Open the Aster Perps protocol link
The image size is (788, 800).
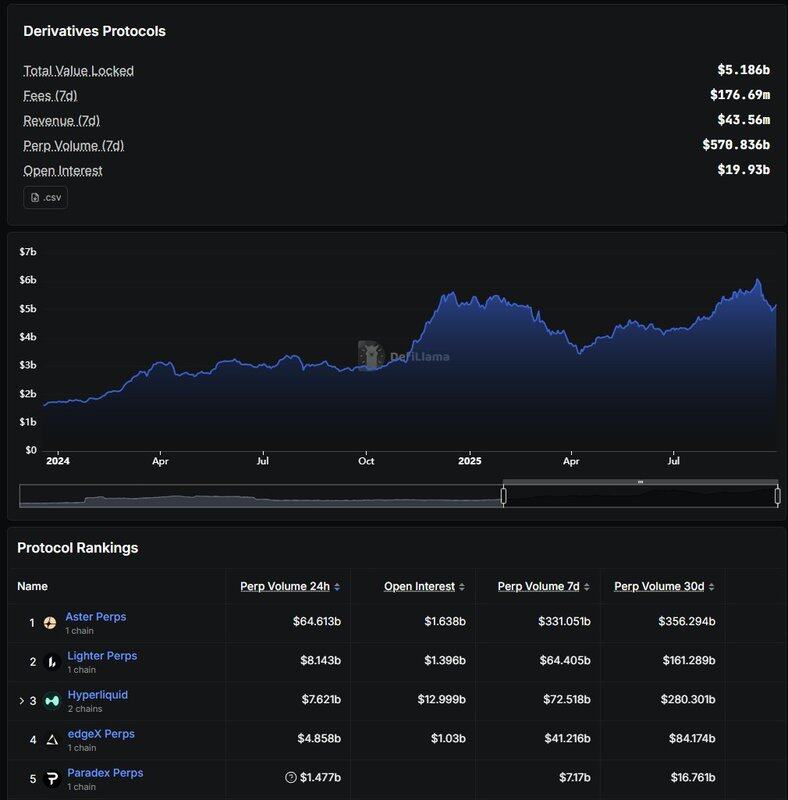coord(96,617)
